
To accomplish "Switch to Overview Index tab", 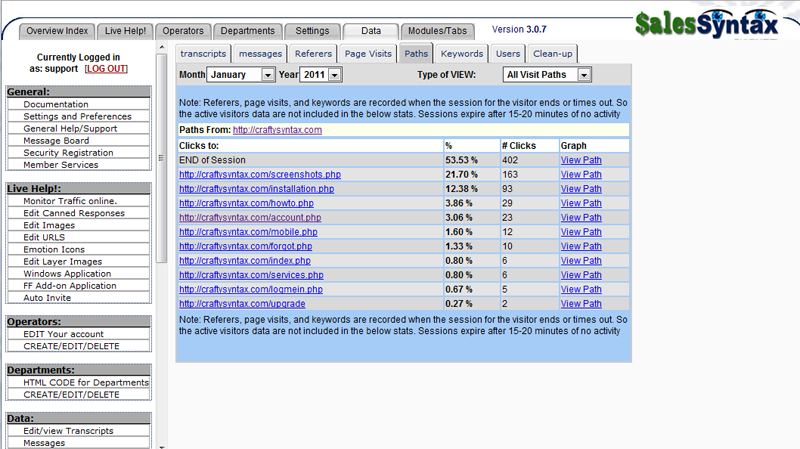I will [57, 31].
